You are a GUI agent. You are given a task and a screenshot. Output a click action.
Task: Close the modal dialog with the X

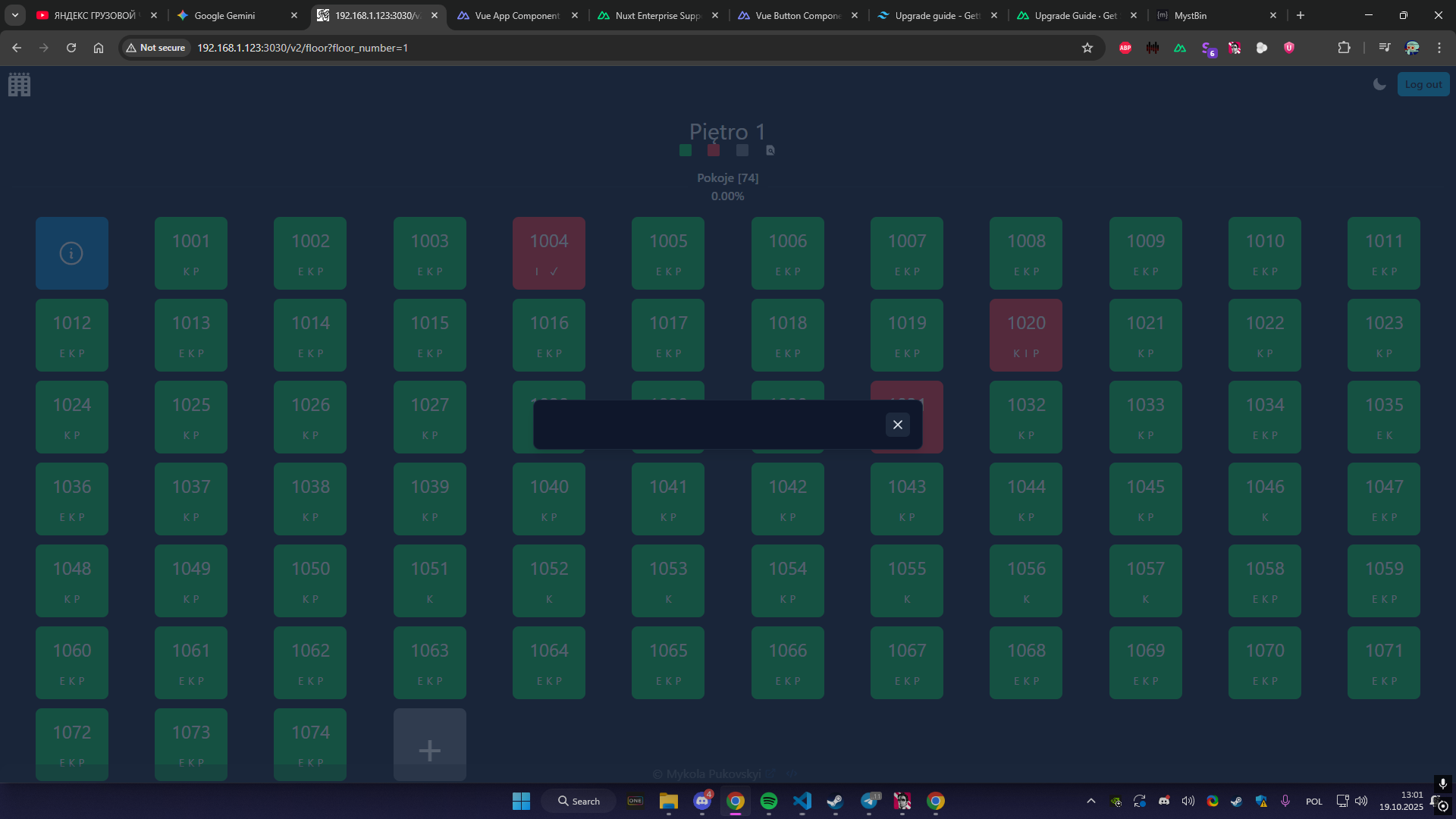coord(897,425)
